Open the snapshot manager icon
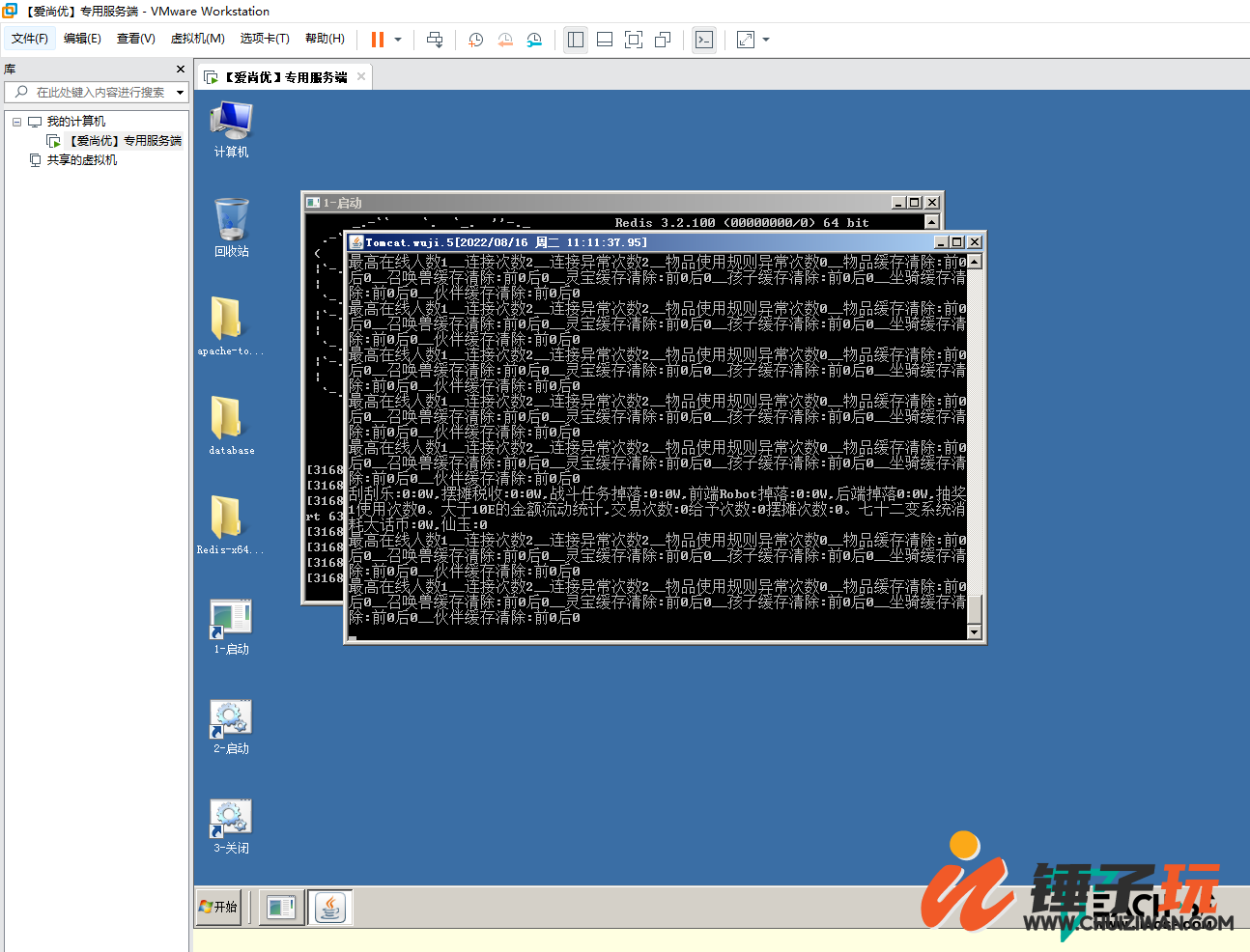 (534, 40)
